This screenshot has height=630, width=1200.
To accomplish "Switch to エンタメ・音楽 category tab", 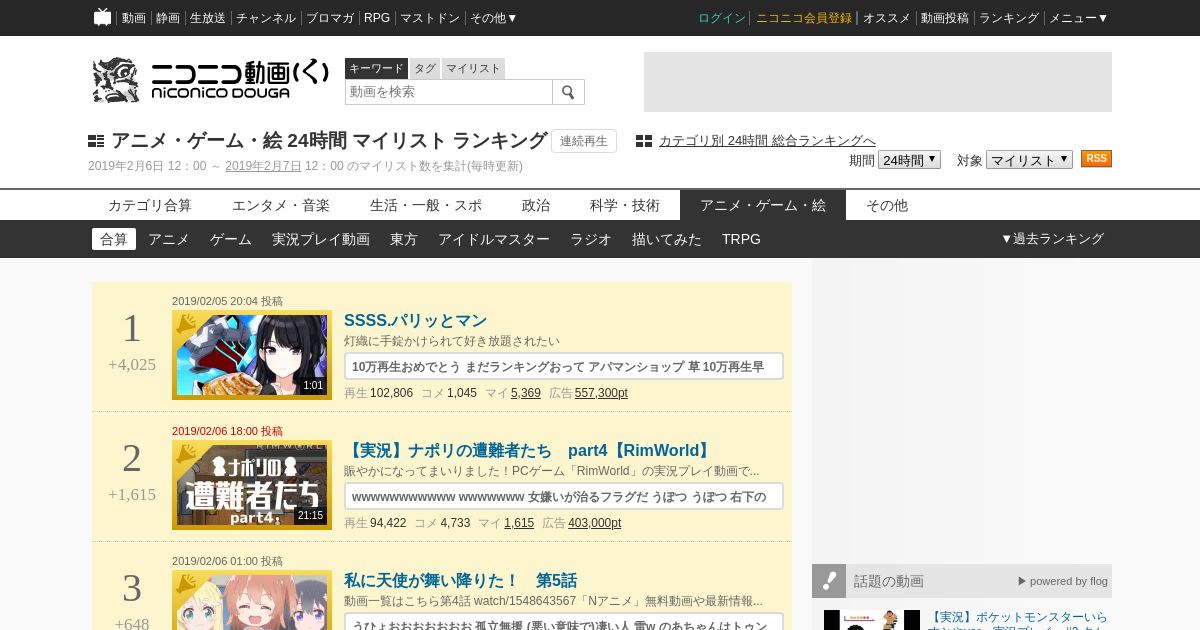I will point(281,205).
